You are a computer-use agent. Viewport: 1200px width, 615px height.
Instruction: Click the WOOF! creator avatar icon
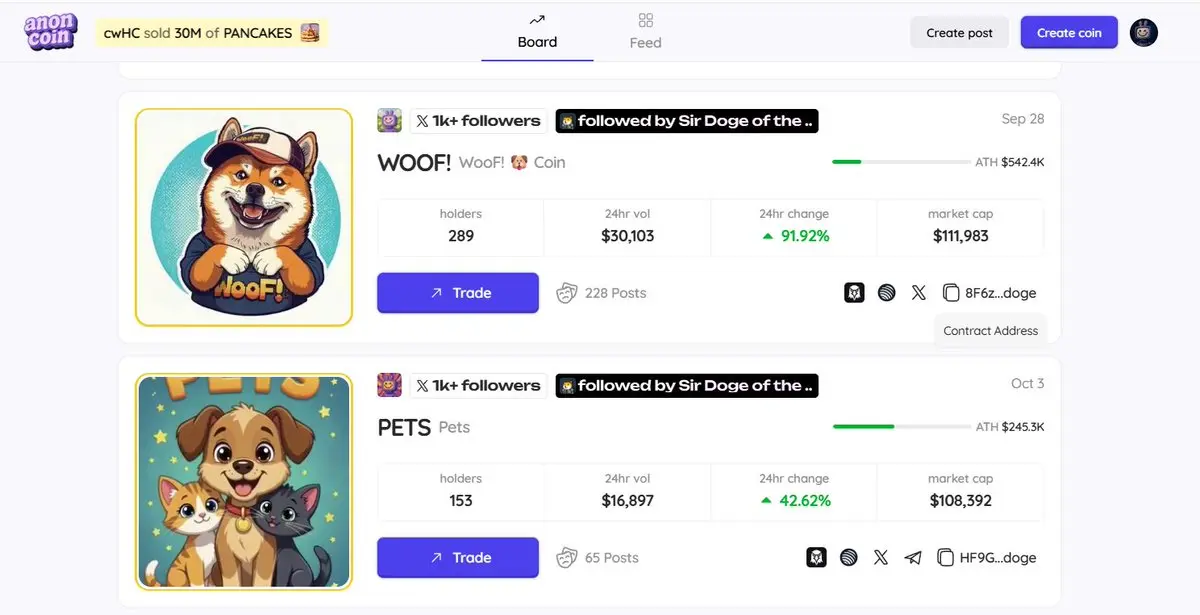coord(389,121)
